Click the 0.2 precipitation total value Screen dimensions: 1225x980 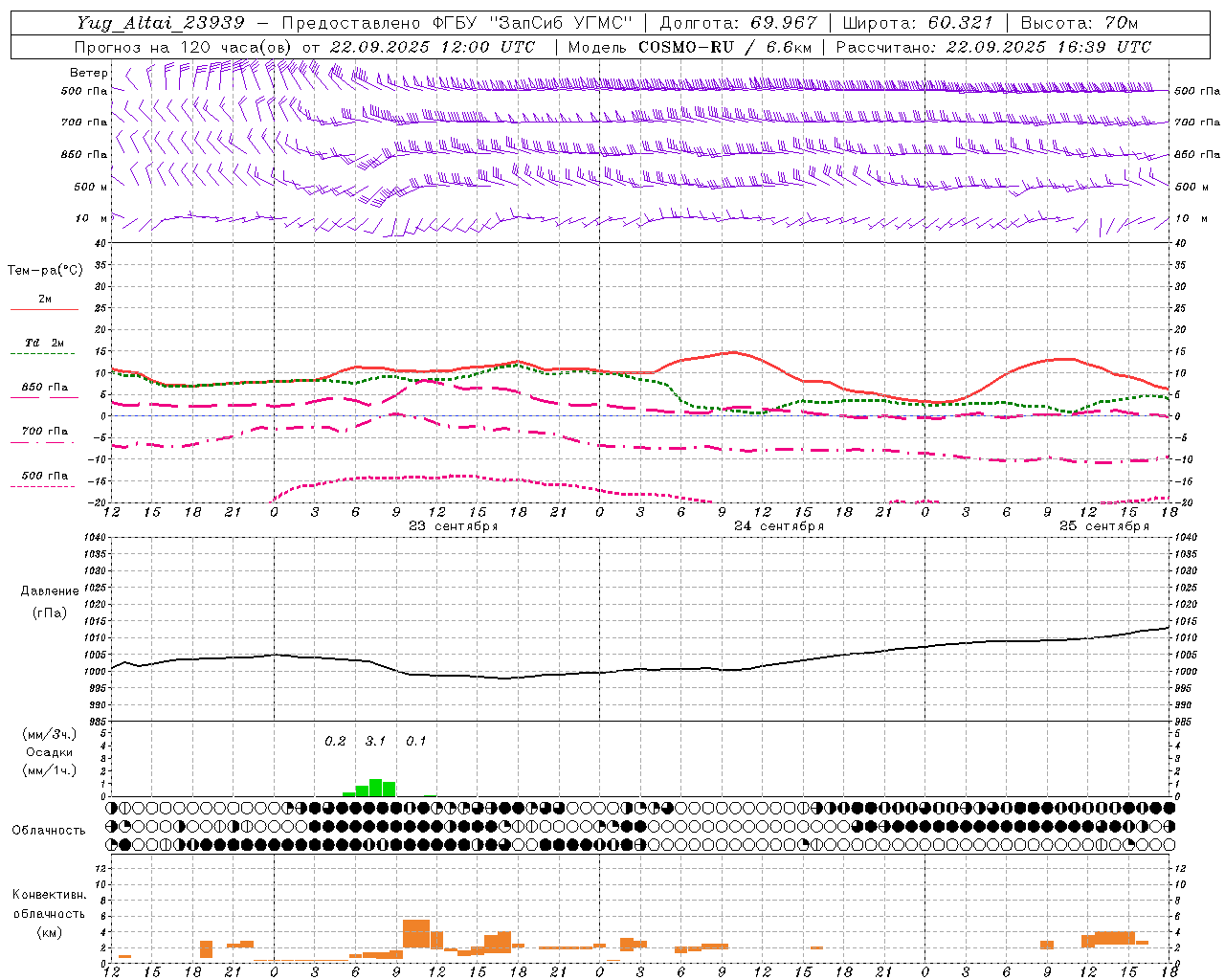point(335,741)
